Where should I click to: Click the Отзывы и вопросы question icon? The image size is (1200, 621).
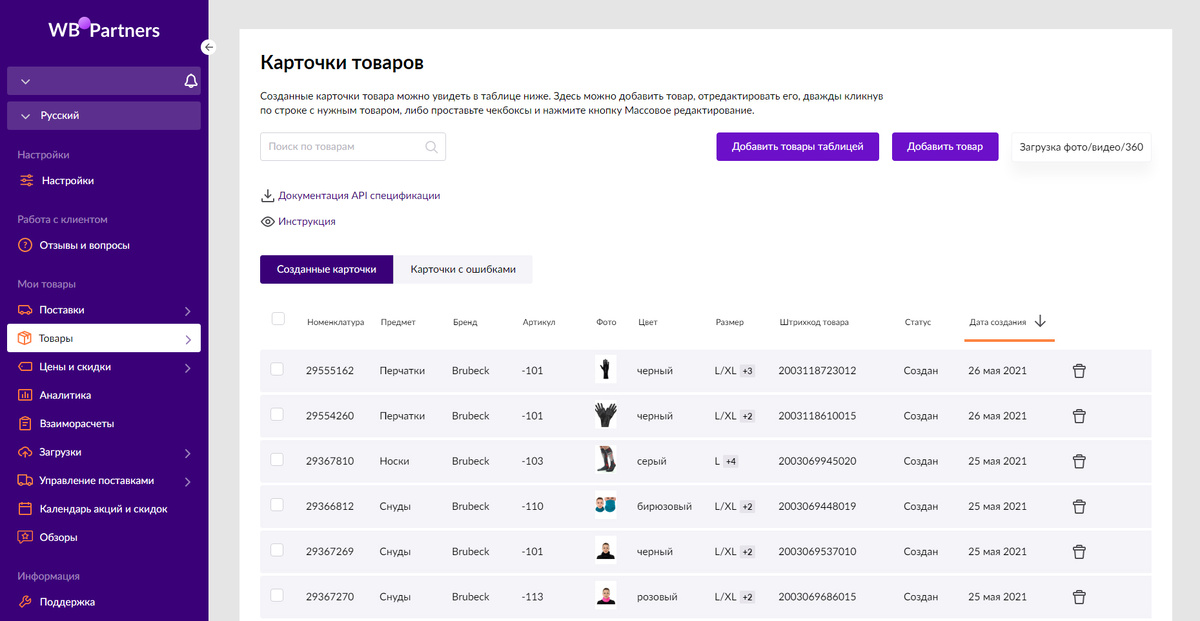(x=26, y=245)
